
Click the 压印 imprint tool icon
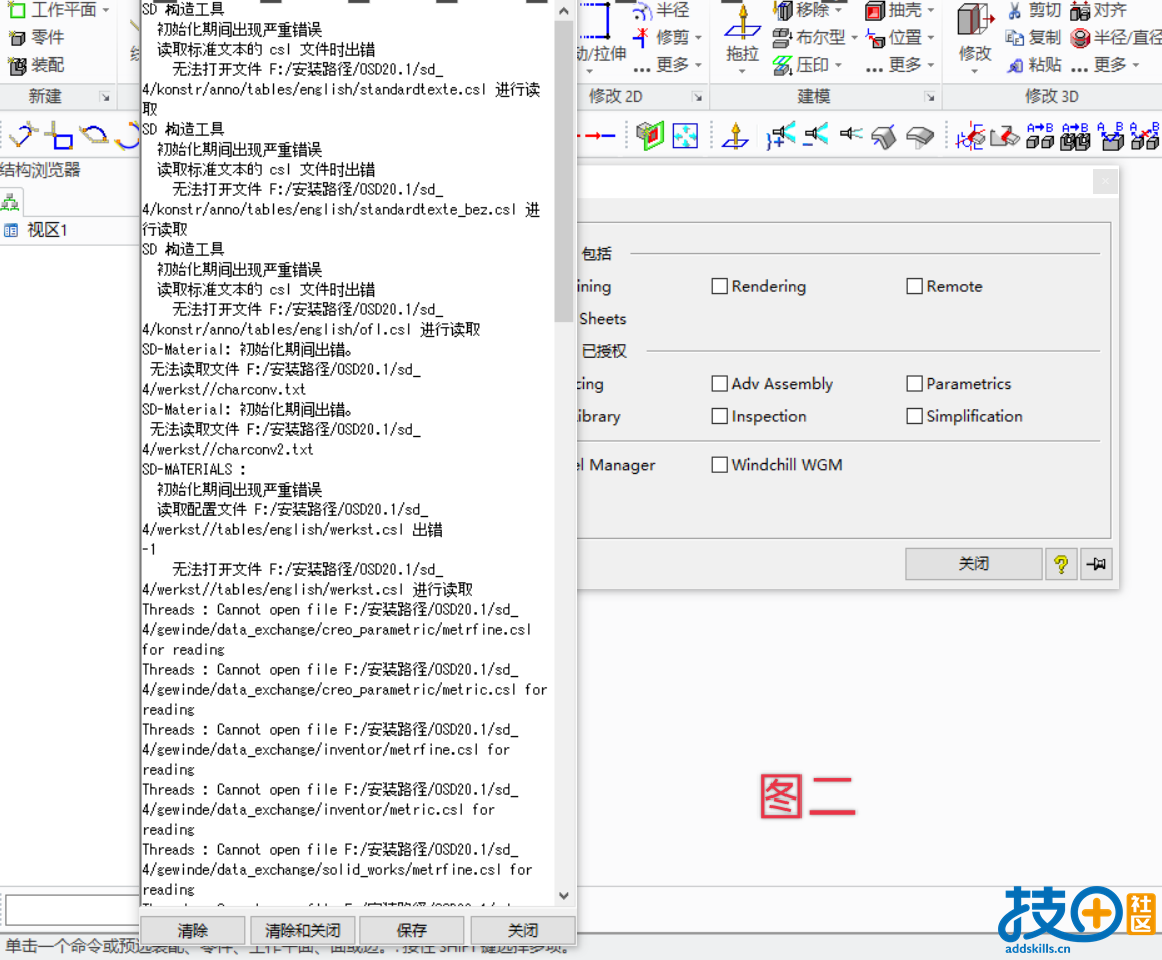tap(783, 66)
